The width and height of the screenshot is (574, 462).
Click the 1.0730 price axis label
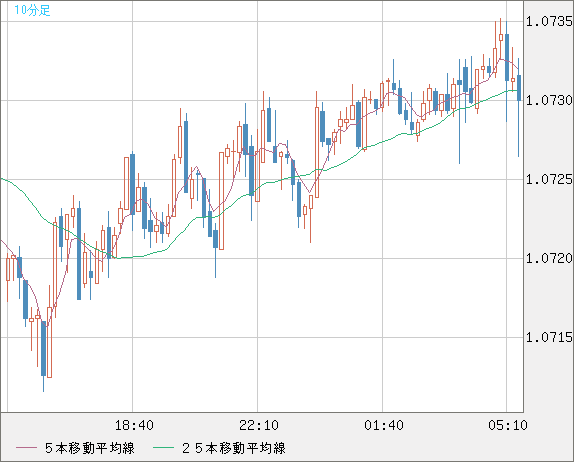[x=549, y=100]
